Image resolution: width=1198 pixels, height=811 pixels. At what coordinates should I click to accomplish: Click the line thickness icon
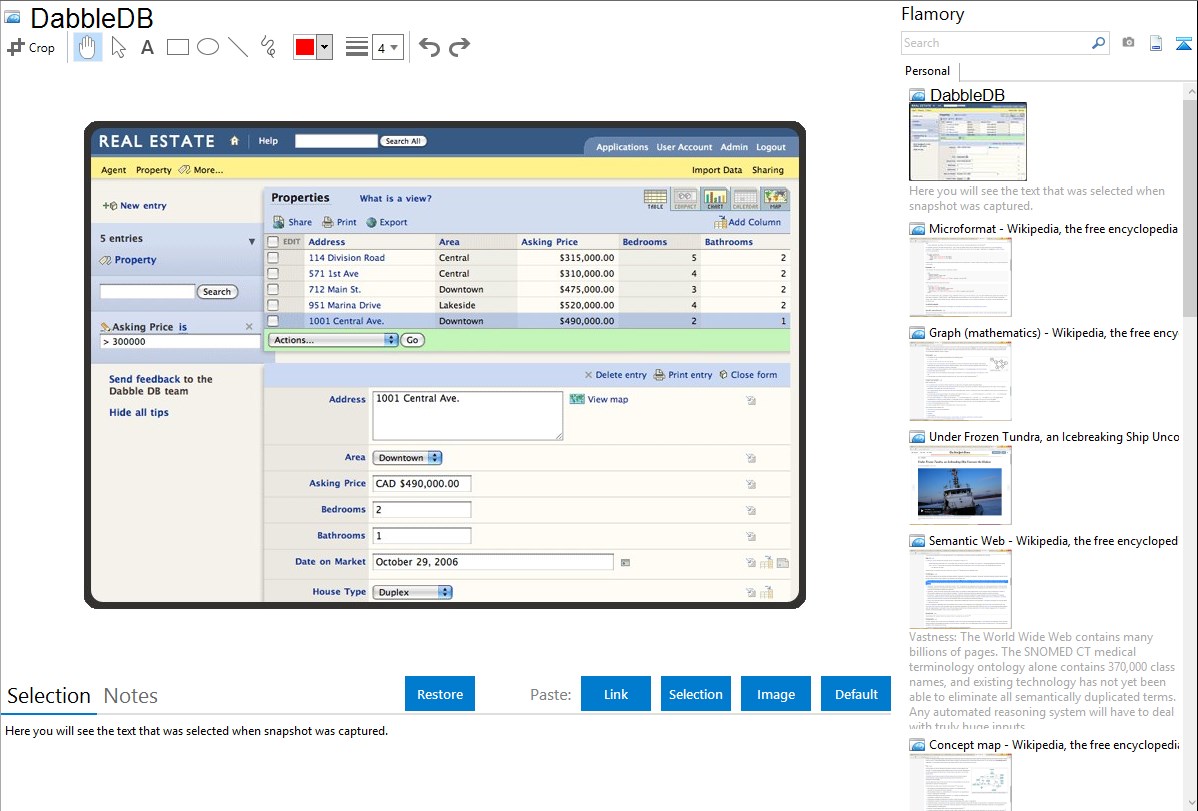click(x=357, y=47)
